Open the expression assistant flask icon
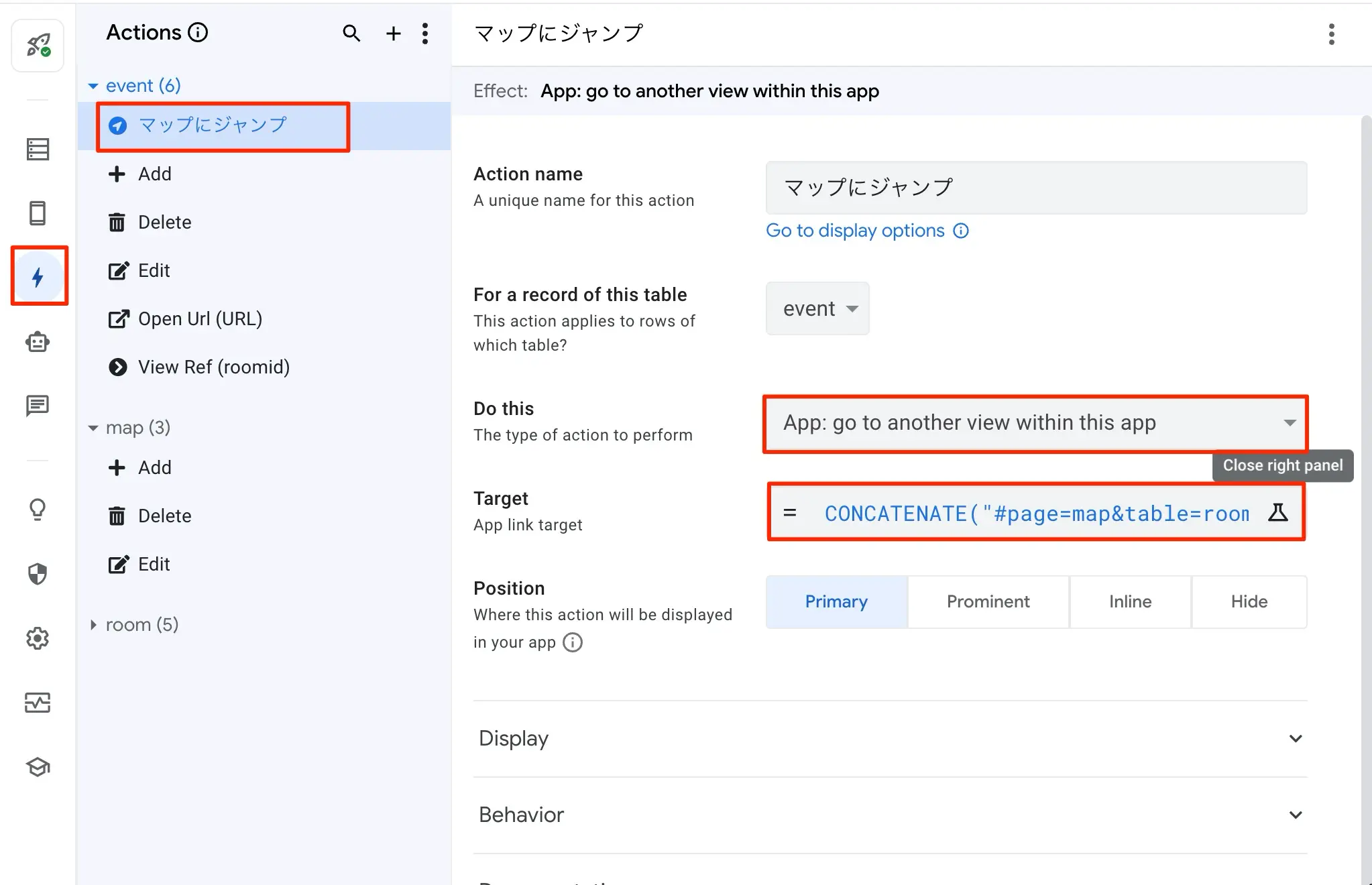This screenshot has height=885, width=1372. pyautogui.click(x=1277, y=513)
